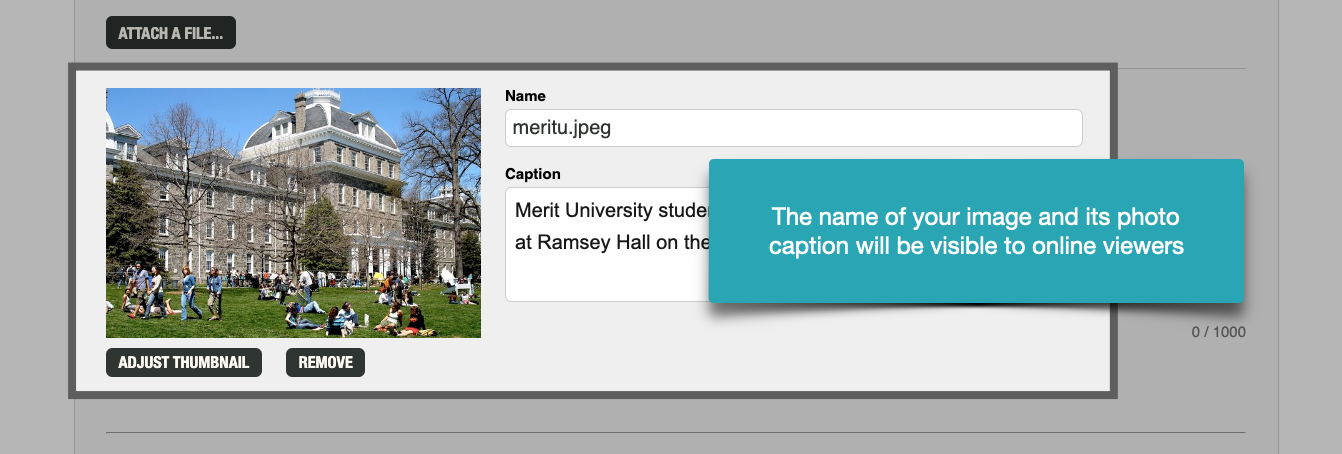The image size is (1342, 454).
Task: Click the teal tooltip about image visibility
Action: coord(975,231)
